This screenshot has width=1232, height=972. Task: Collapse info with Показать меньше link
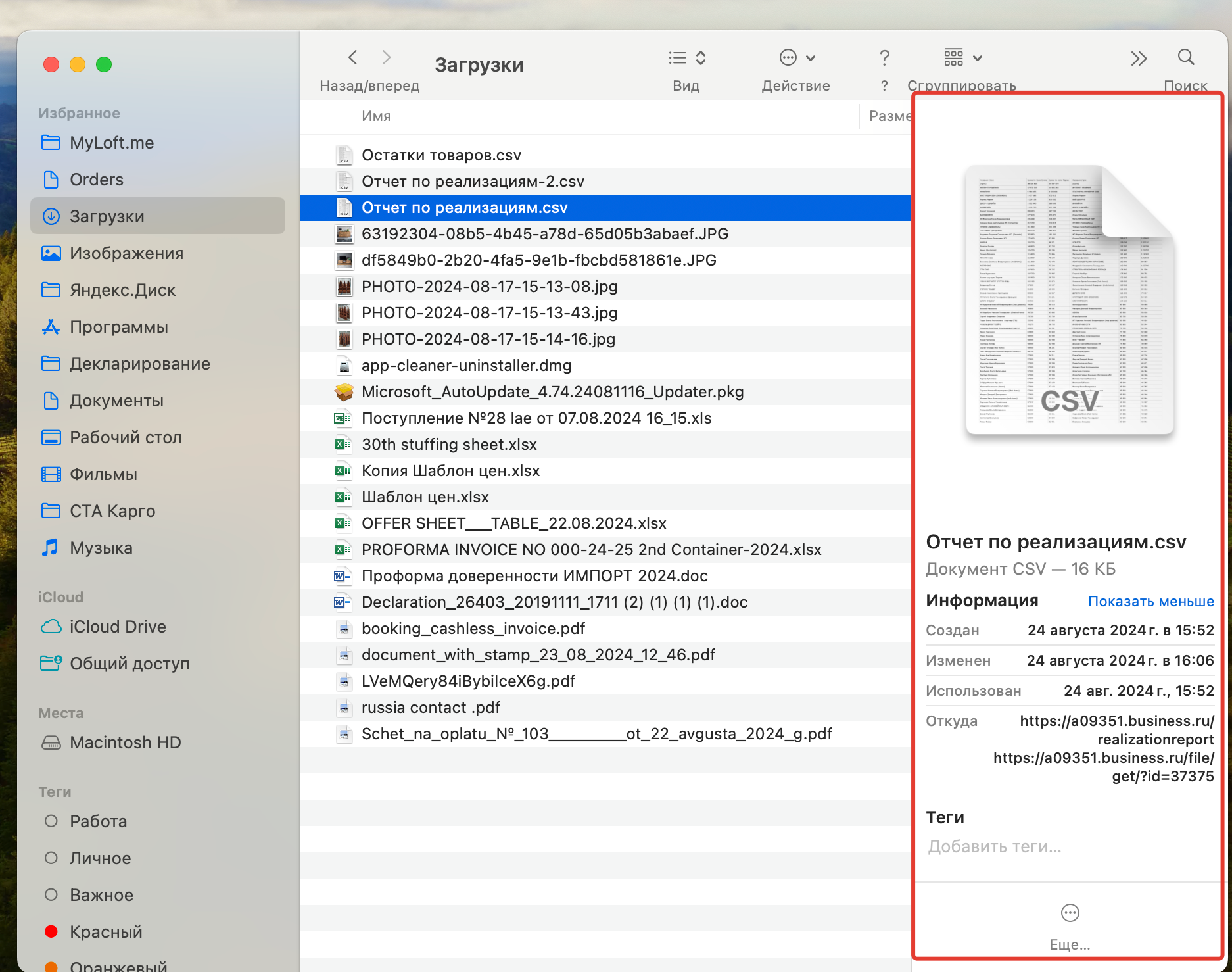(1150, 600)
